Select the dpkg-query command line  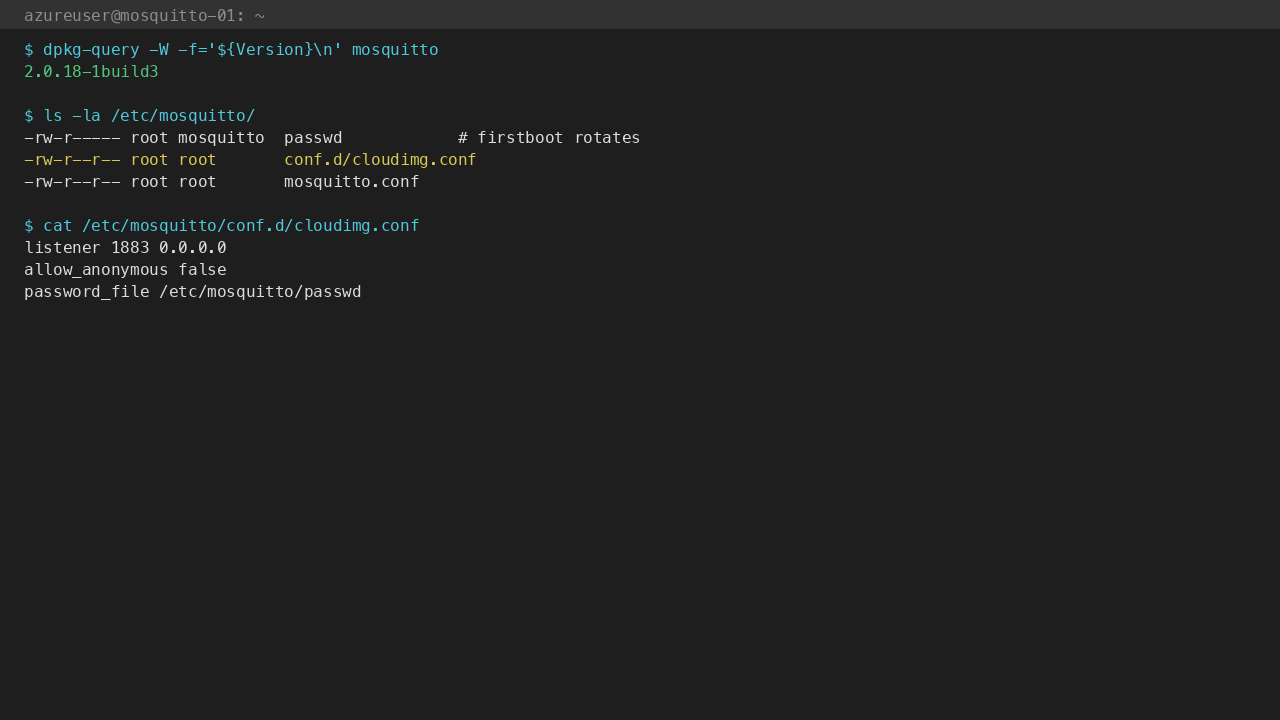click(x=231, y=50)
